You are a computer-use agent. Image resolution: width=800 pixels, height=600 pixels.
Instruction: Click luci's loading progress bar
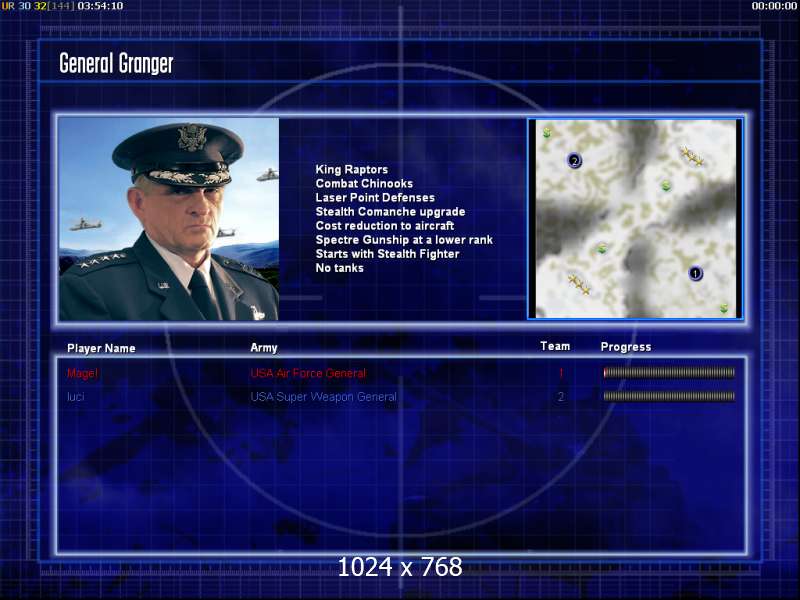click(x=669, y=396)
